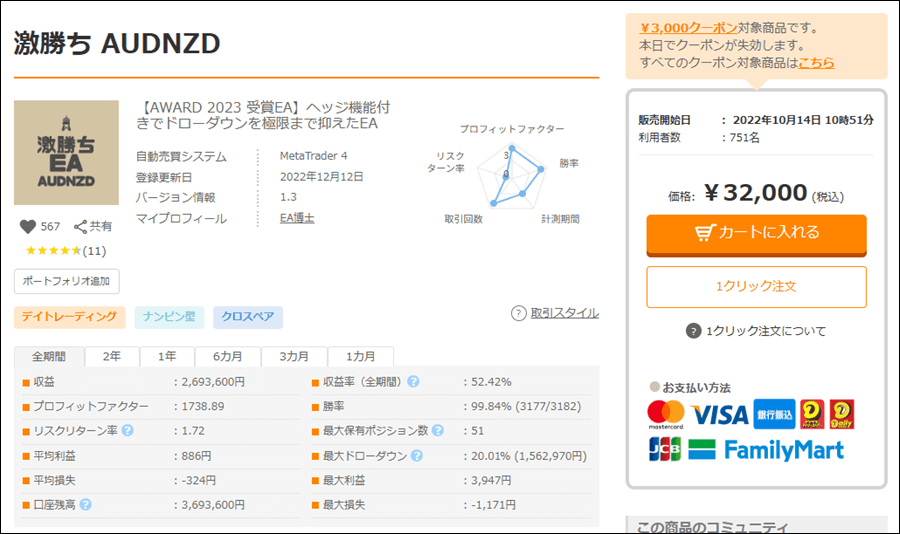900x534 pixels.
Task: Click the デイトレーディング tag
Action: [x=70, y=318]
